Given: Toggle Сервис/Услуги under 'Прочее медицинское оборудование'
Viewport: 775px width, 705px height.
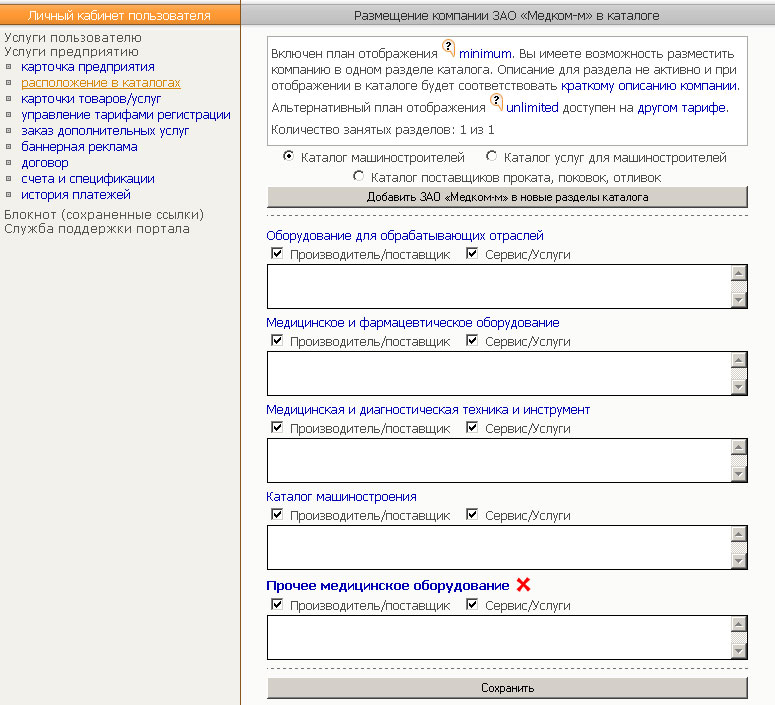Looking at the screenshot, I should tap(472, 604).
